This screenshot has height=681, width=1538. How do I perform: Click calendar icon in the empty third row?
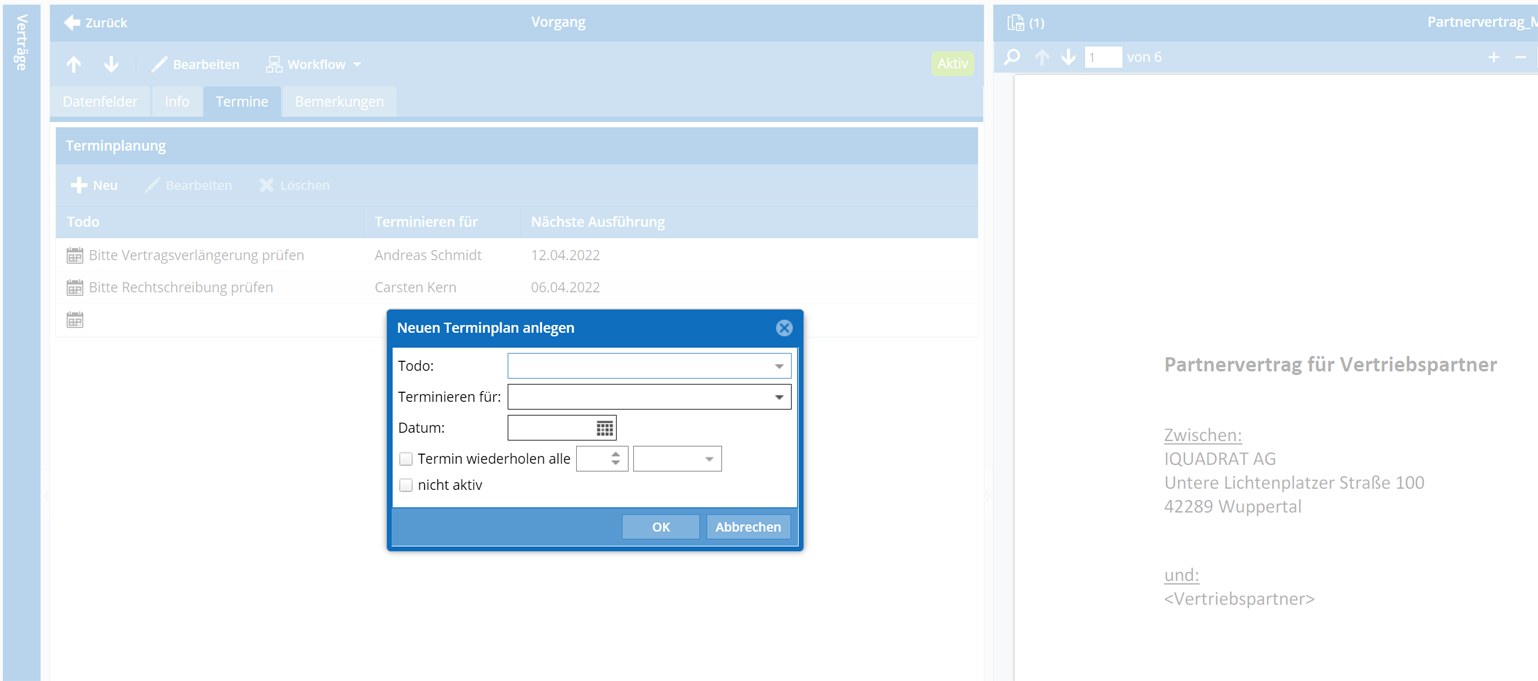[x=75, y=320]
